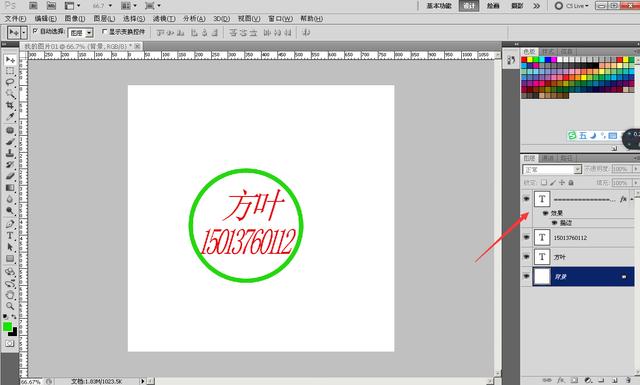The width and height of the screenshot is (640, 385).
Task: Select the Lasso tool
Action: point(10,82)
